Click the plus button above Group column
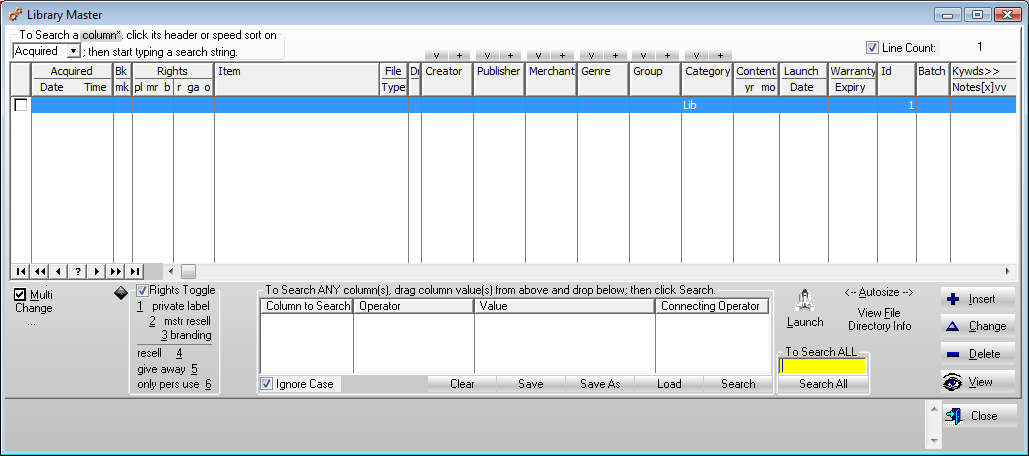This screenshot has width=1029, height=456. 667,56
